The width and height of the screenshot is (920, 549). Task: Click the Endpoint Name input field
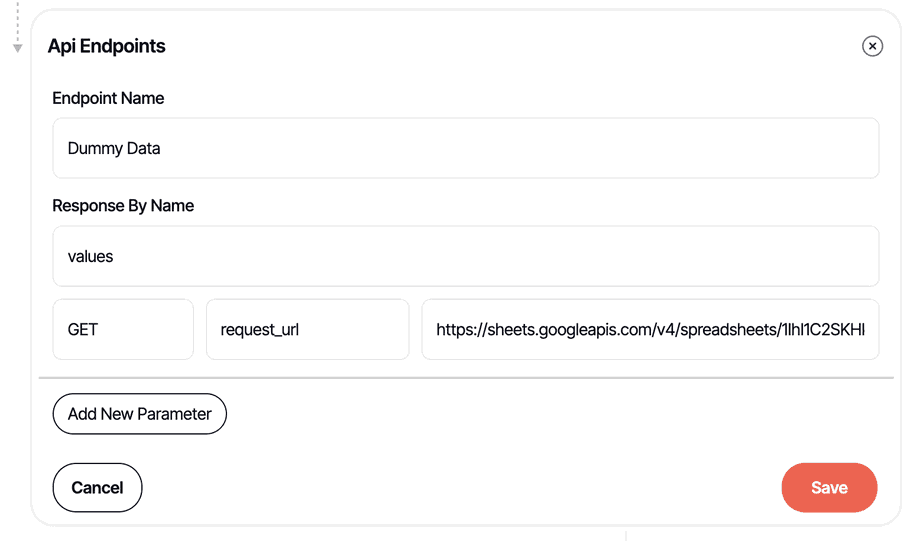coord(465,148)
